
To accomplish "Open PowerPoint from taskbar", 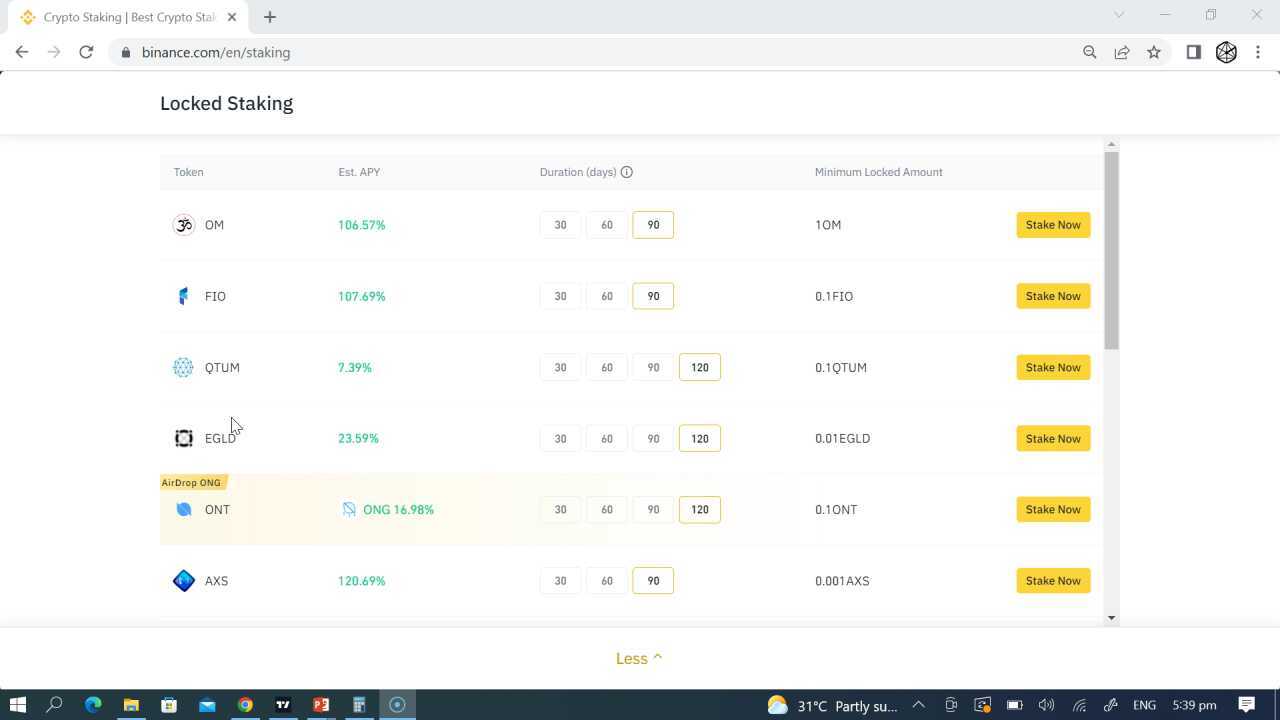I will point(321,705).
